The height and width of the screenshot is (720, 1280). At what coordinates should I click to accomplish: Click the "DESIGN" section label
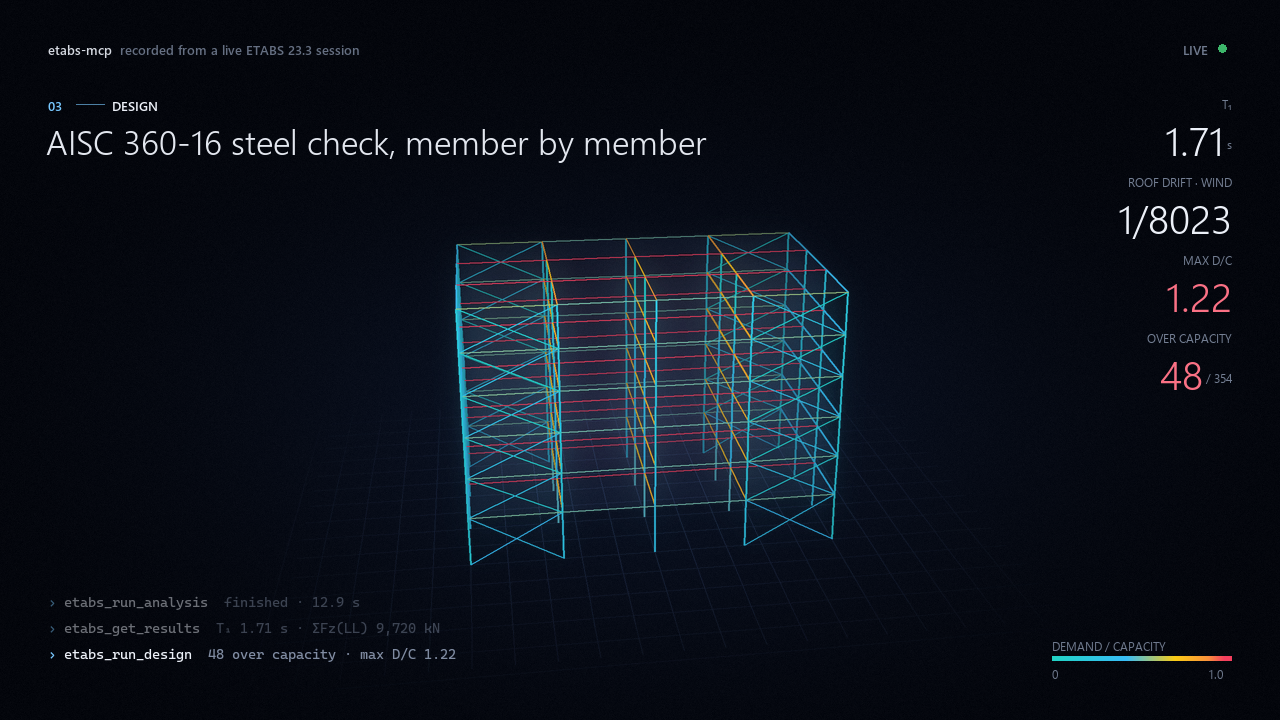click(135, 106)
